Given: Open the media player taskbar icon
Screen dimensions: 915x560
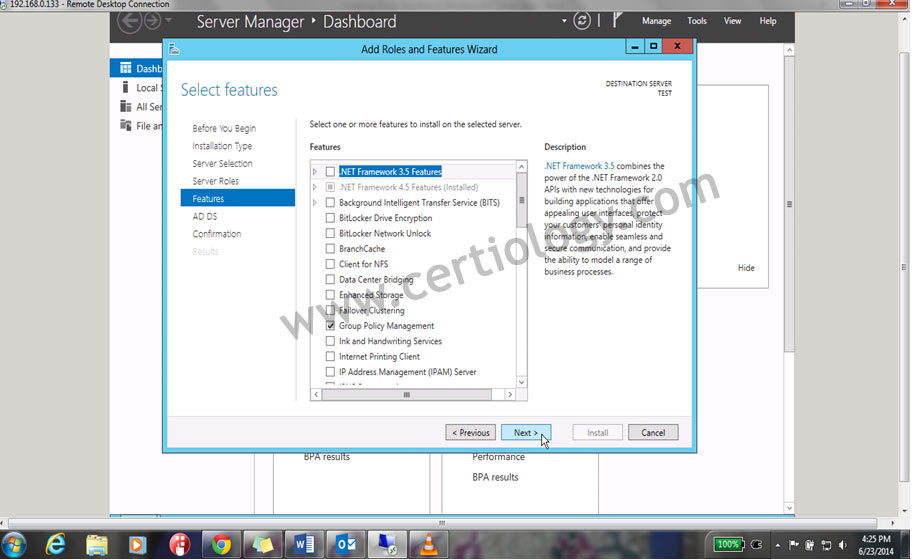Looking at the screenshot, I should click(x=137, y=545).
